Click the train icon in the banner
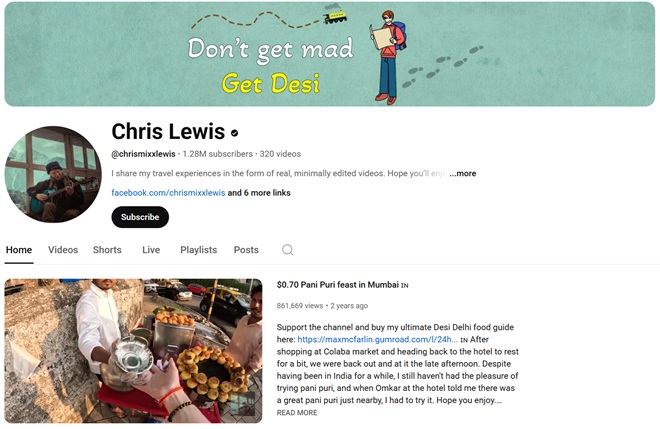Viewport: 660px width, 429px height. (x=335, y=16)
